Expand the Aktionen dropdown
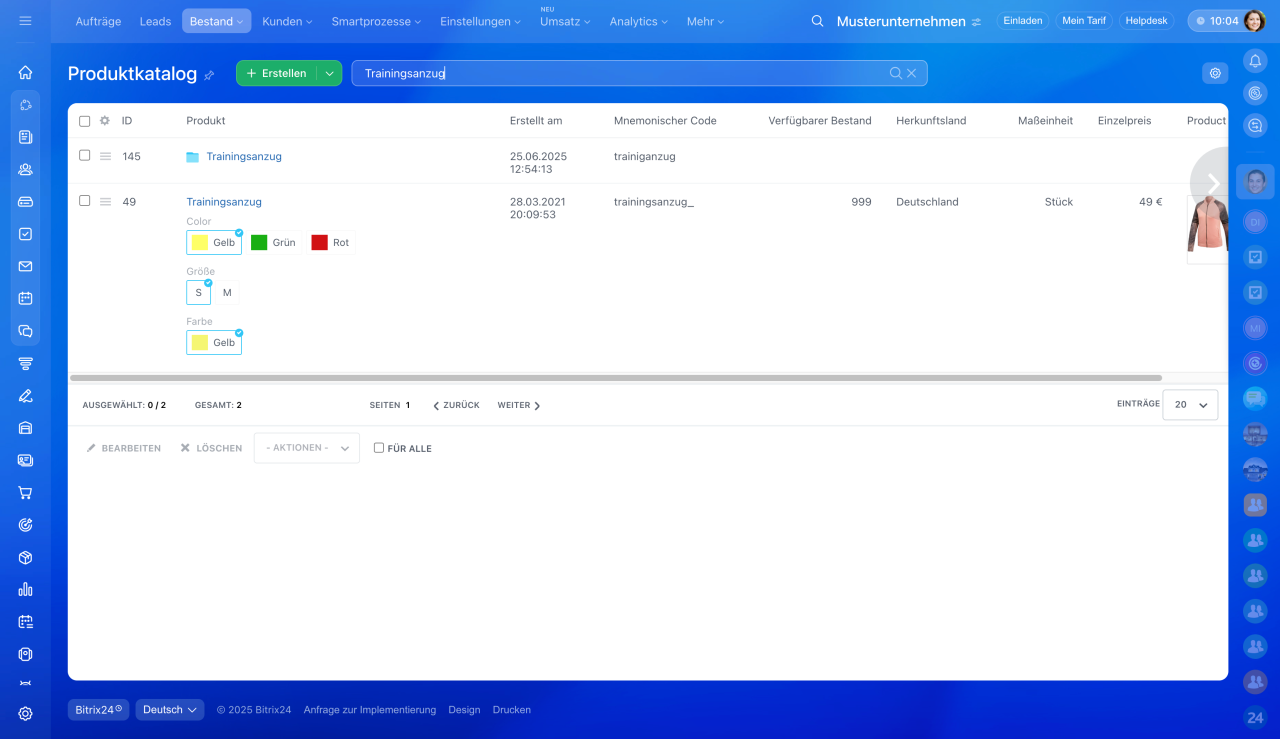The image size is (1280, 739). click(x=306, y=448)
